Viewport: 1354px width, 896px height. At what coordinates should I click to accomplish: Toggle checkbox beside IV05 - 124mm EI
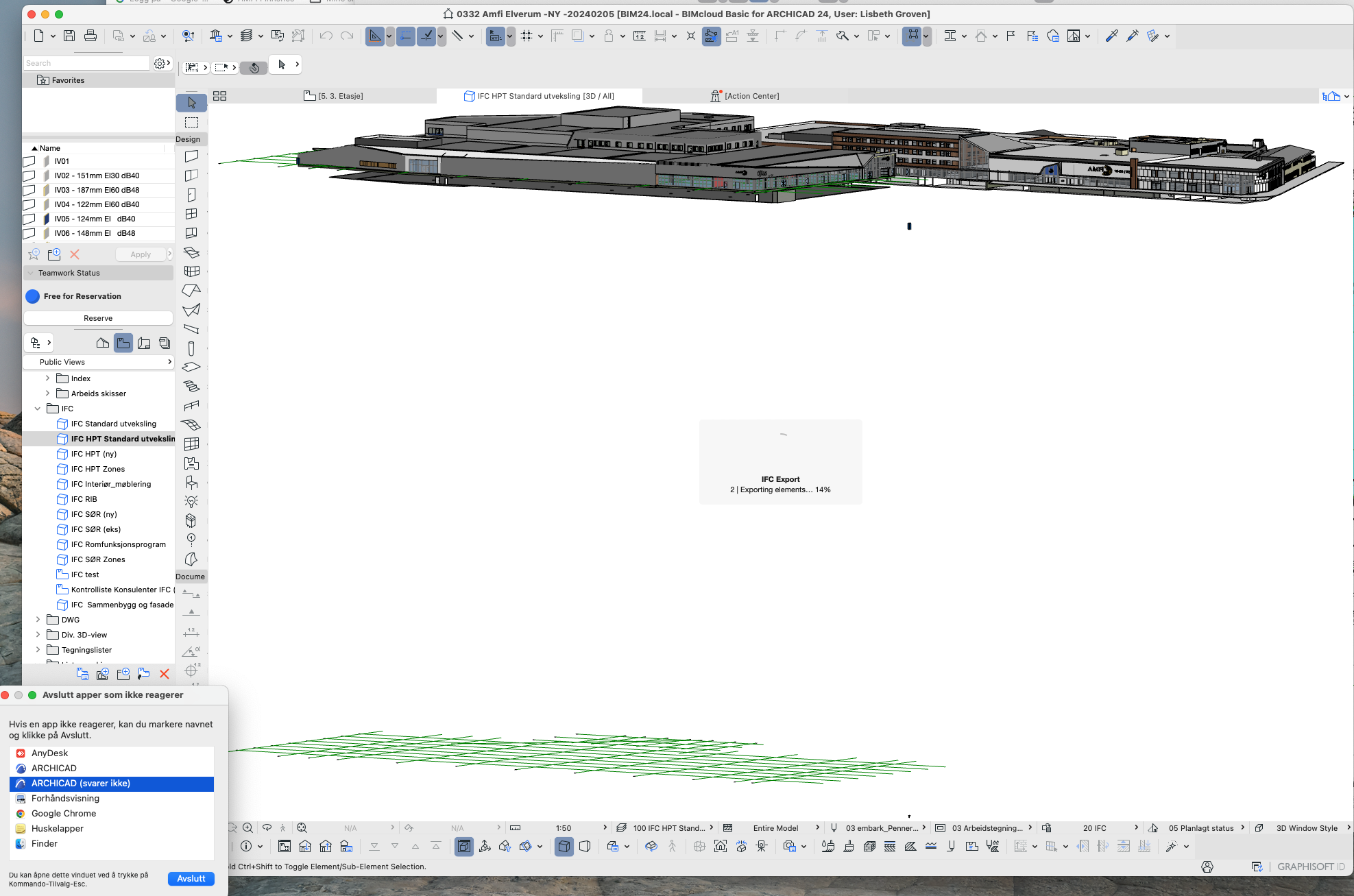point(29,219)
